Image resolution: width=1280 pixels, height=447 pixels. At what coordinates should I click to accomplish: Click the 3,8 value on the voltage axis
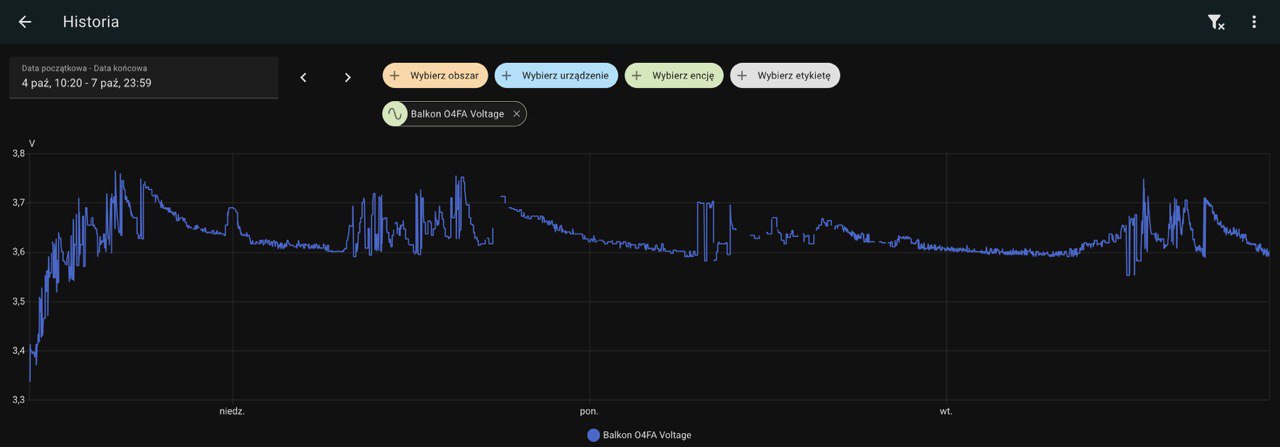click(x=18, y=154)
